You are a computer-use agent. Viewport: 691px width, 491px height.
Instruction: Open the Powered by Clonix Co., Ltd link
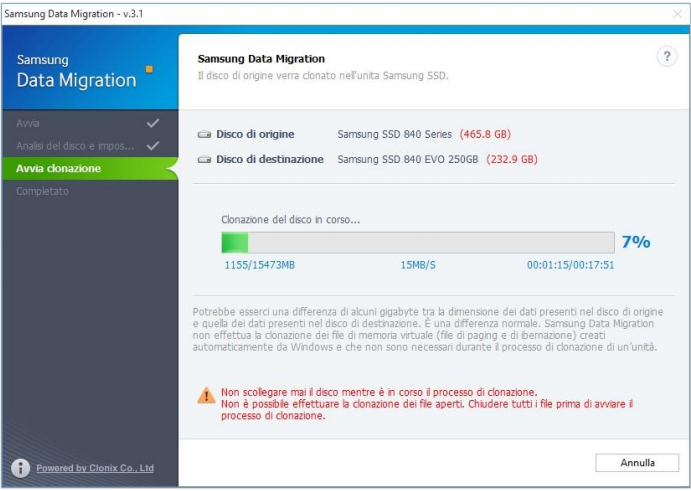95,468
